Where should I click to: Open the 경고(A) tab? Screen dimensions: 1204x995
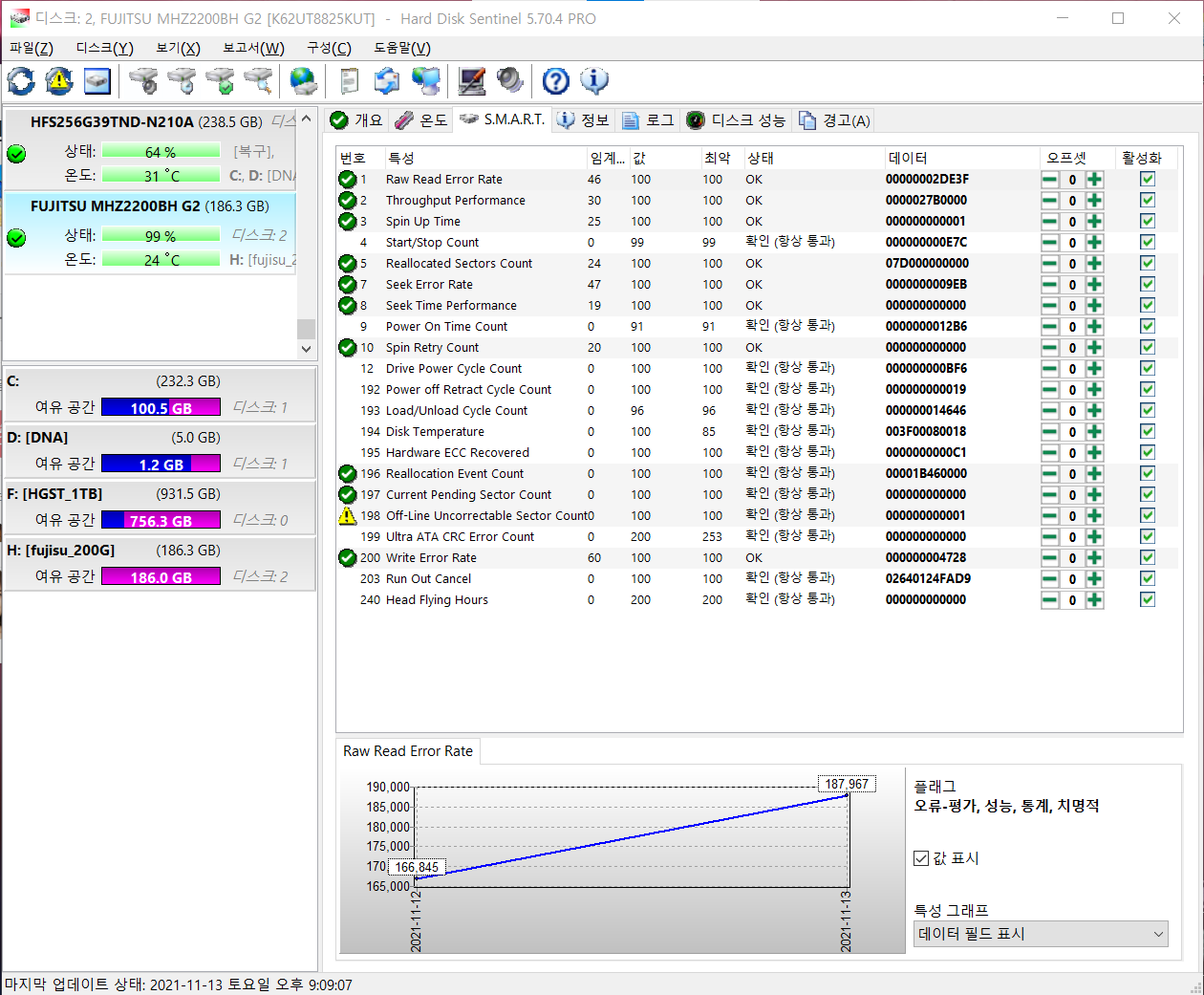tap(834, 120)
